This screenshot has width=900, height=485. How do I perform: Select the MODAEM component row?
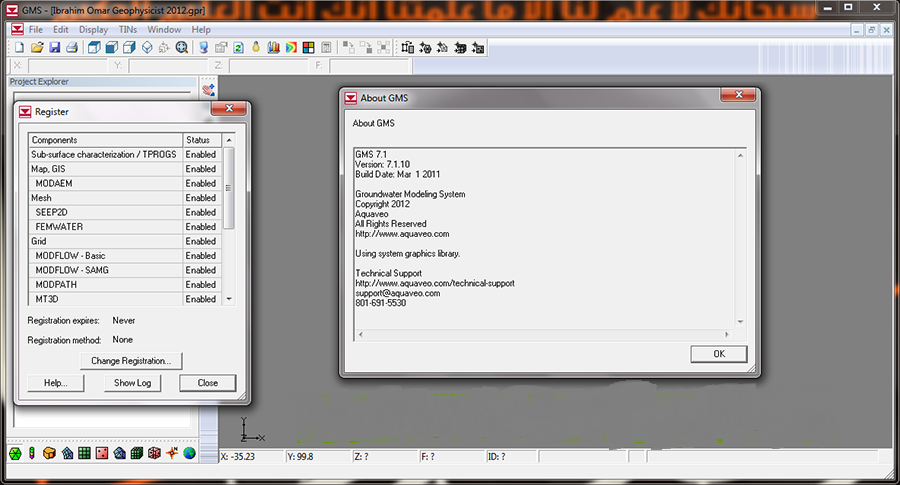125,183
